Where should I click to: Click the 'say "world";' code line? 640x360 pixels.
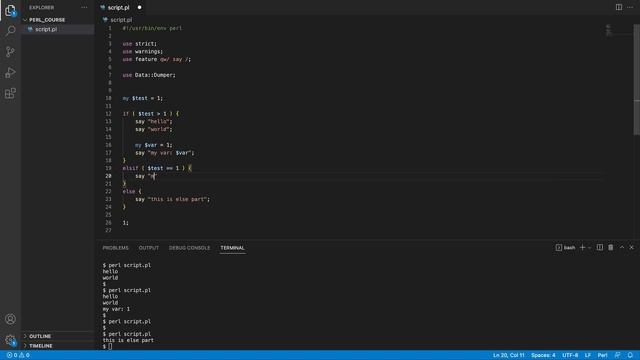(154, 129)
